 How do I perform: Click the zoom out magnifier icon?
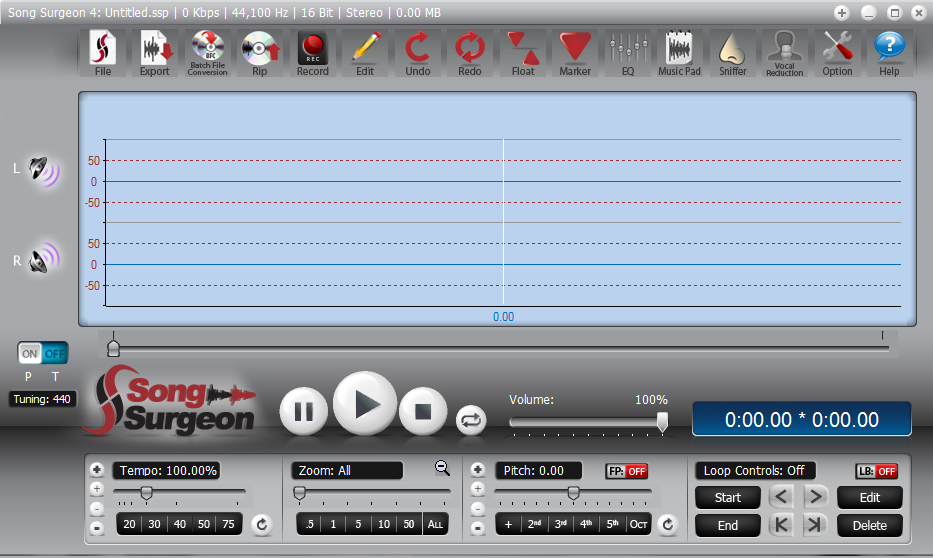(442, 468)
